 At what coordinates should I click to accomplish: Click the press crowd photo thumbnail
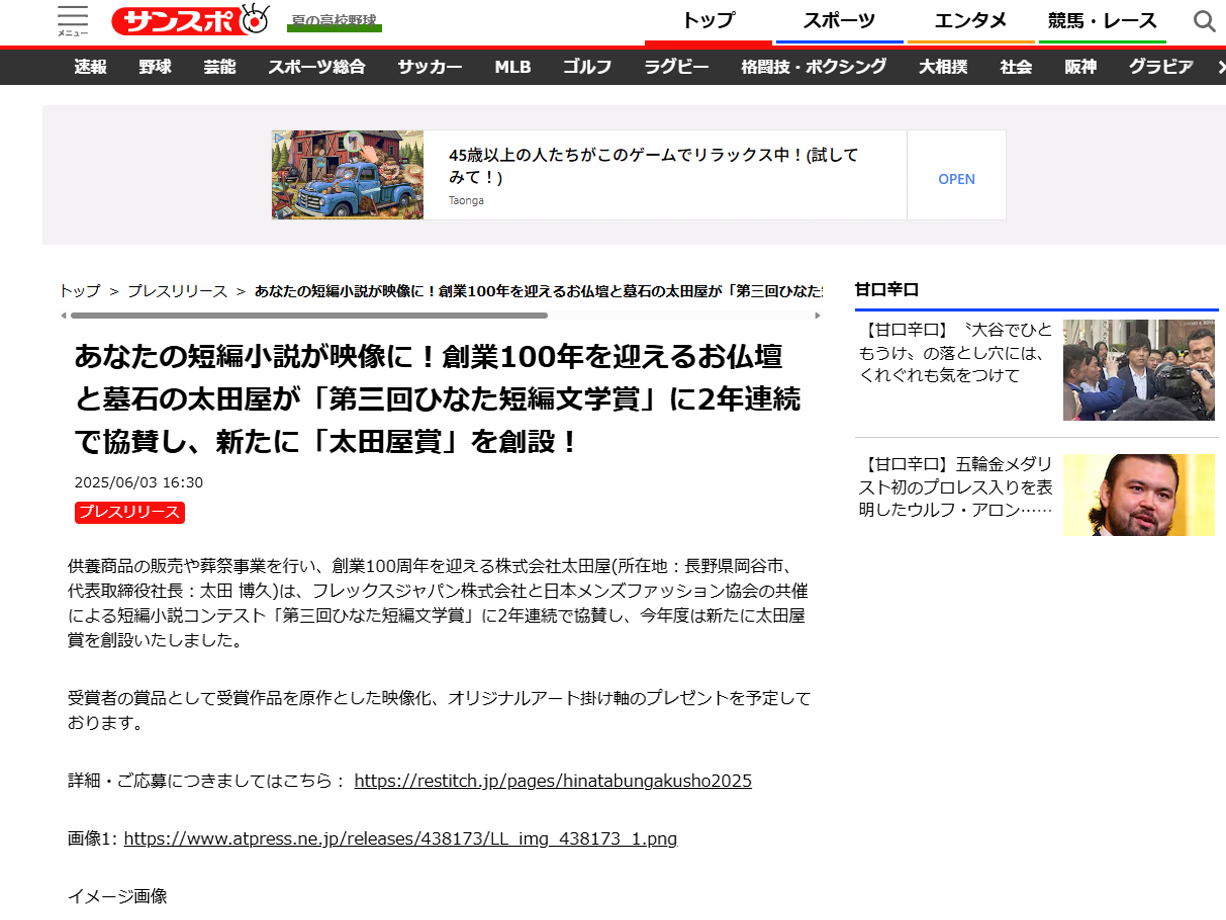(x=1139, y=370)
